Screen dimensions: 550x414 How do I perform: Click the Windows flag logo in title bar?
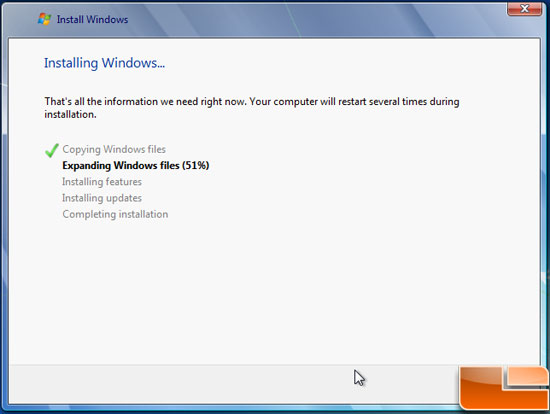pyautogui.click(x=44, y=19)
